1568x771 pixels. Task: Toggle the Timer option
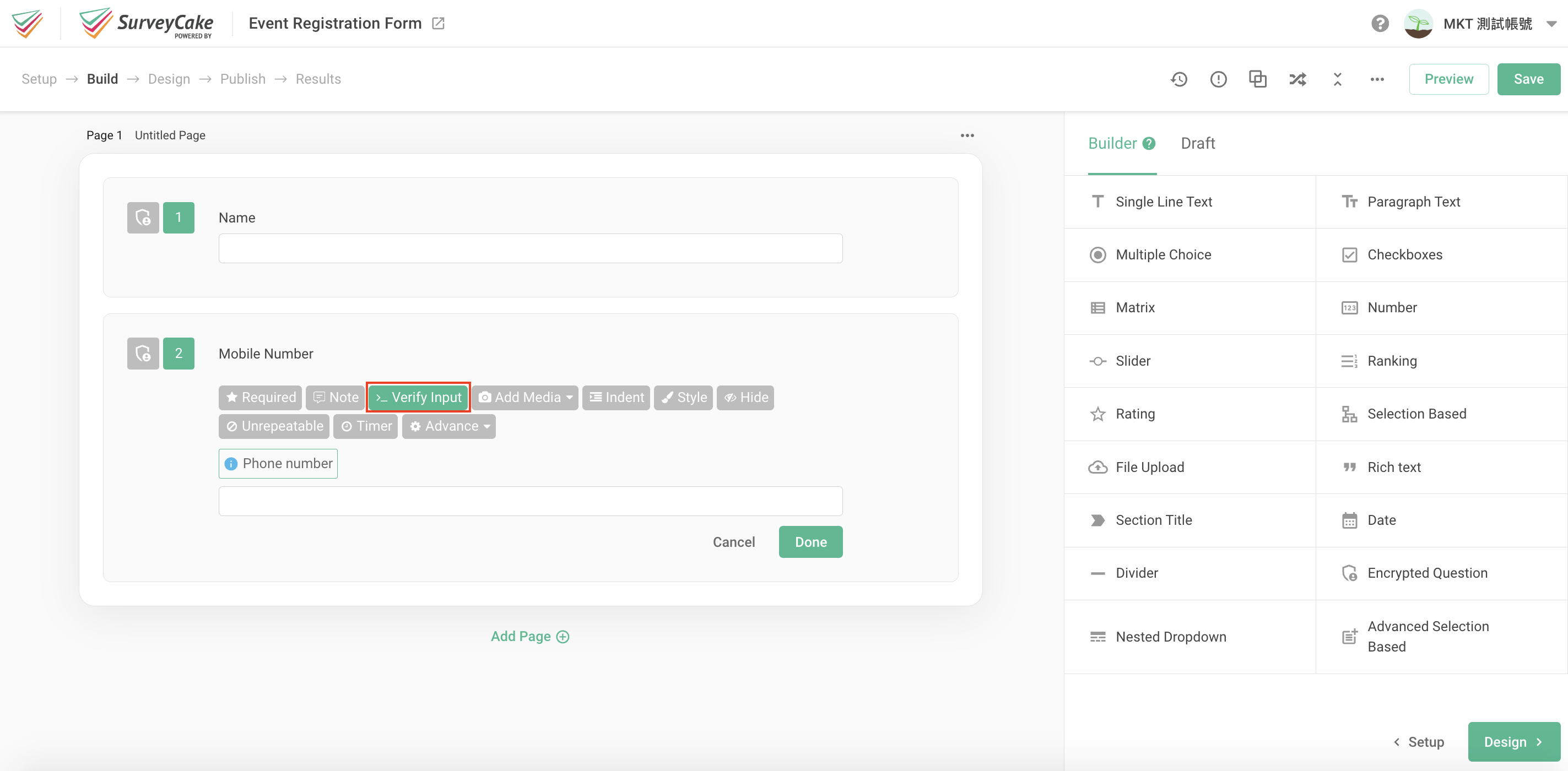coord(365,426)
